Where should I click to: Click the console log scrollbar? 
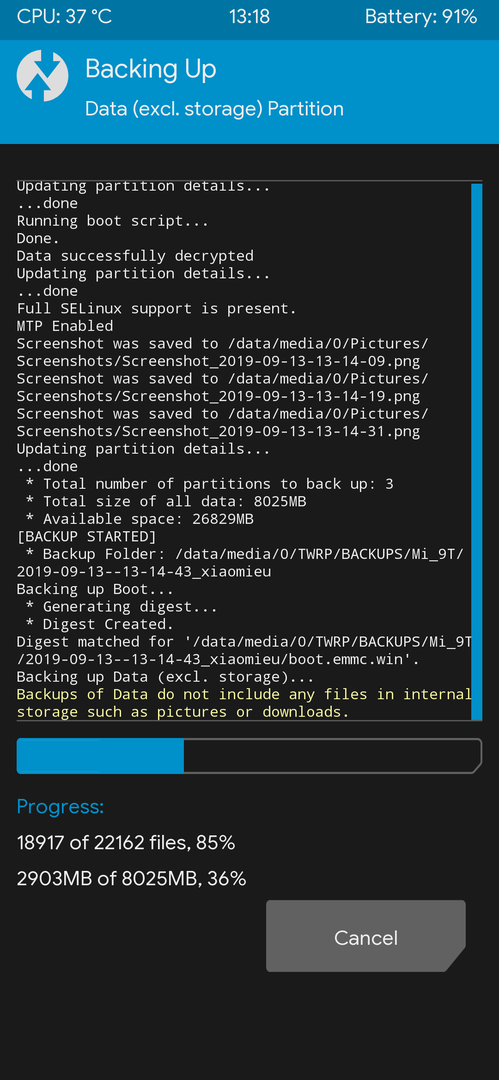pos(477,451)
